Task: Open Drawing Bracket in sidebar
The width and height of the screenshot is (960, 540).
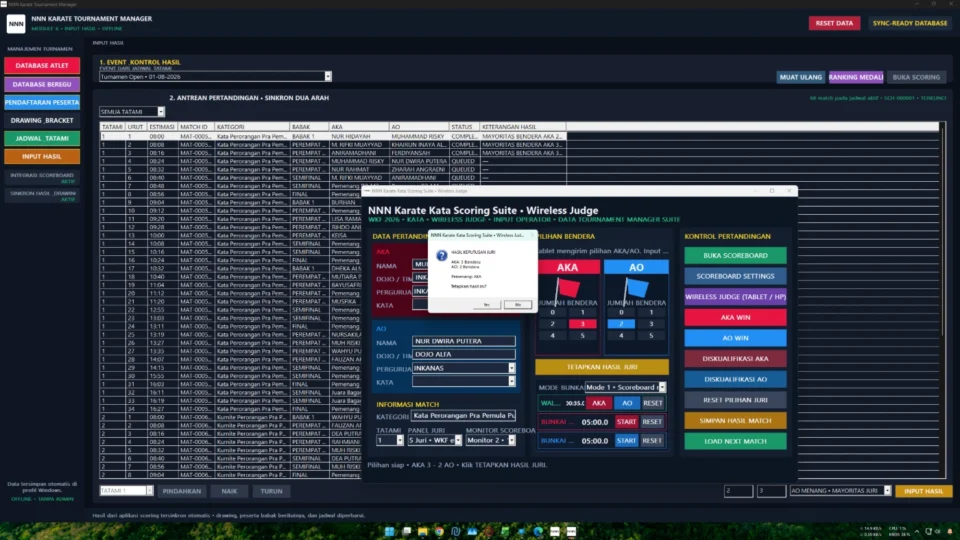Action: (42, 121)
